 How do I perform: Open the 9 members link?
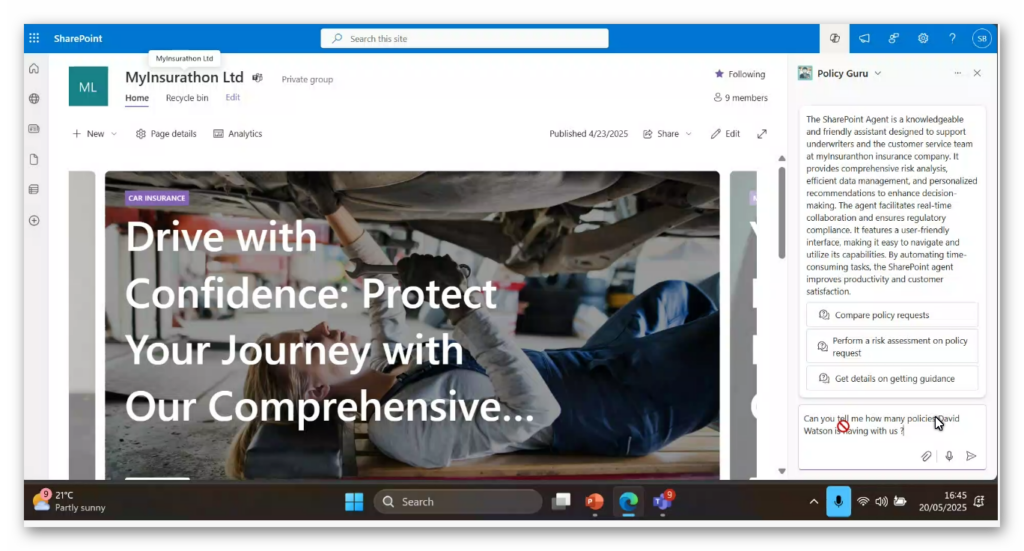(741, 98)
